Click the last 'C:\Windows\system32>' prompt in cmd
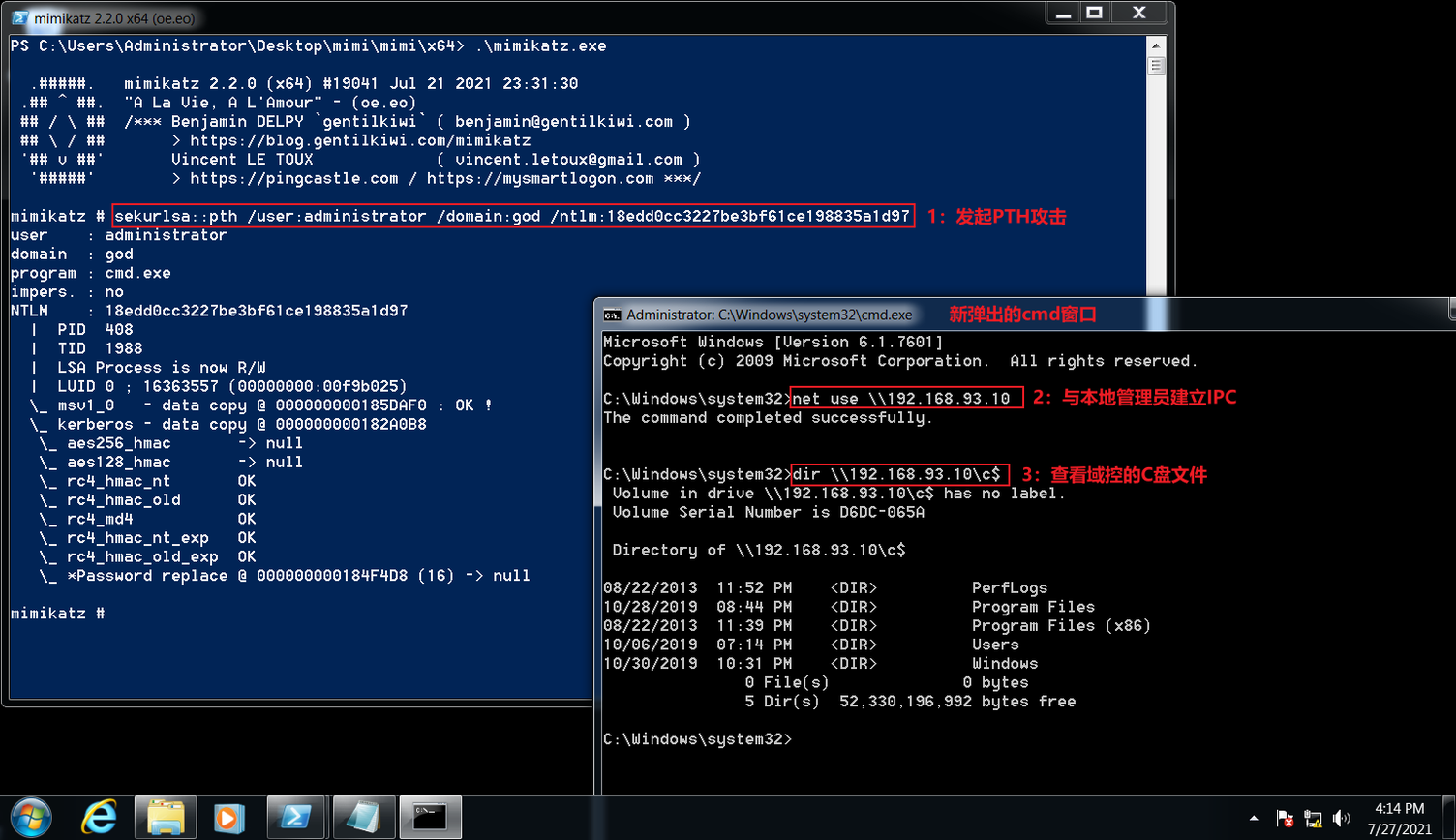This screenshot has height=840, width=1456. point(697,739)
